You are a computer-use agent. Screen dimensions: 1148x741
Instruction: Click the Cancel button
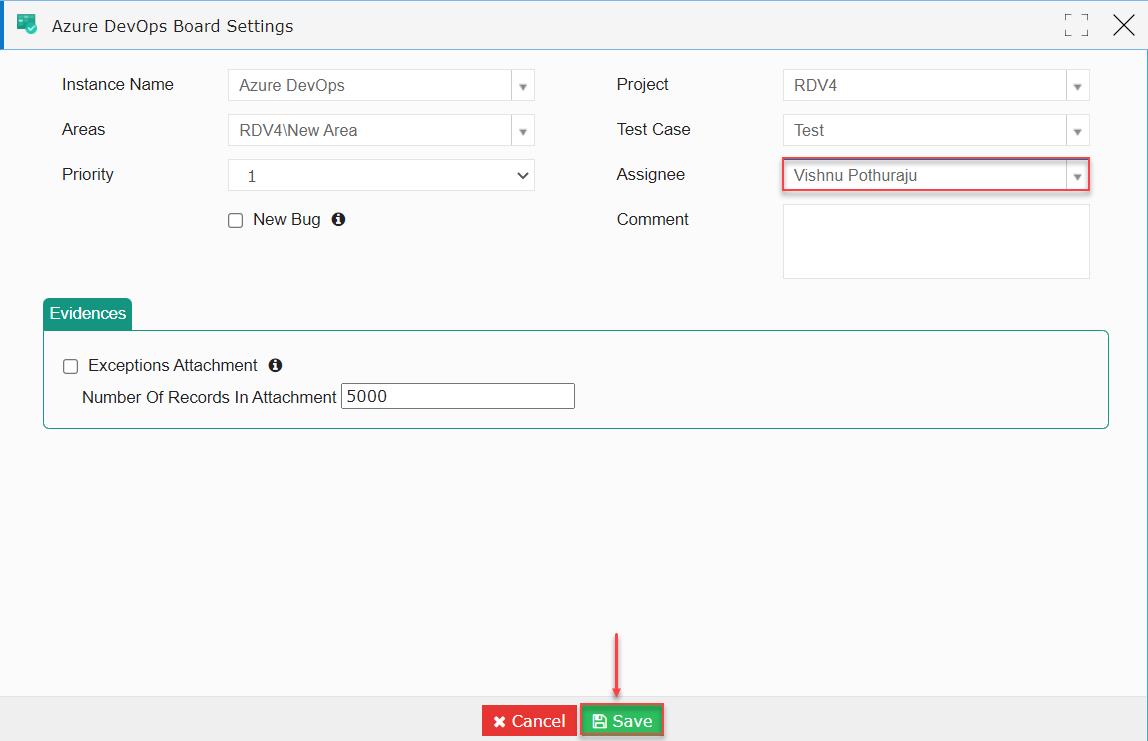529,720
